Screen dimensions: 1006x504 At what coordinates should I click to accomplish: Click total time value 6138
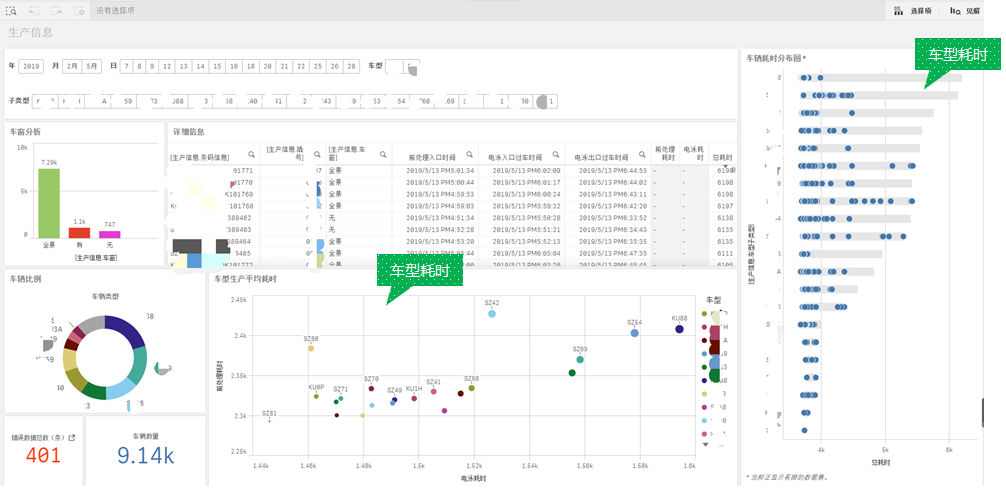(x=725, y=218)
